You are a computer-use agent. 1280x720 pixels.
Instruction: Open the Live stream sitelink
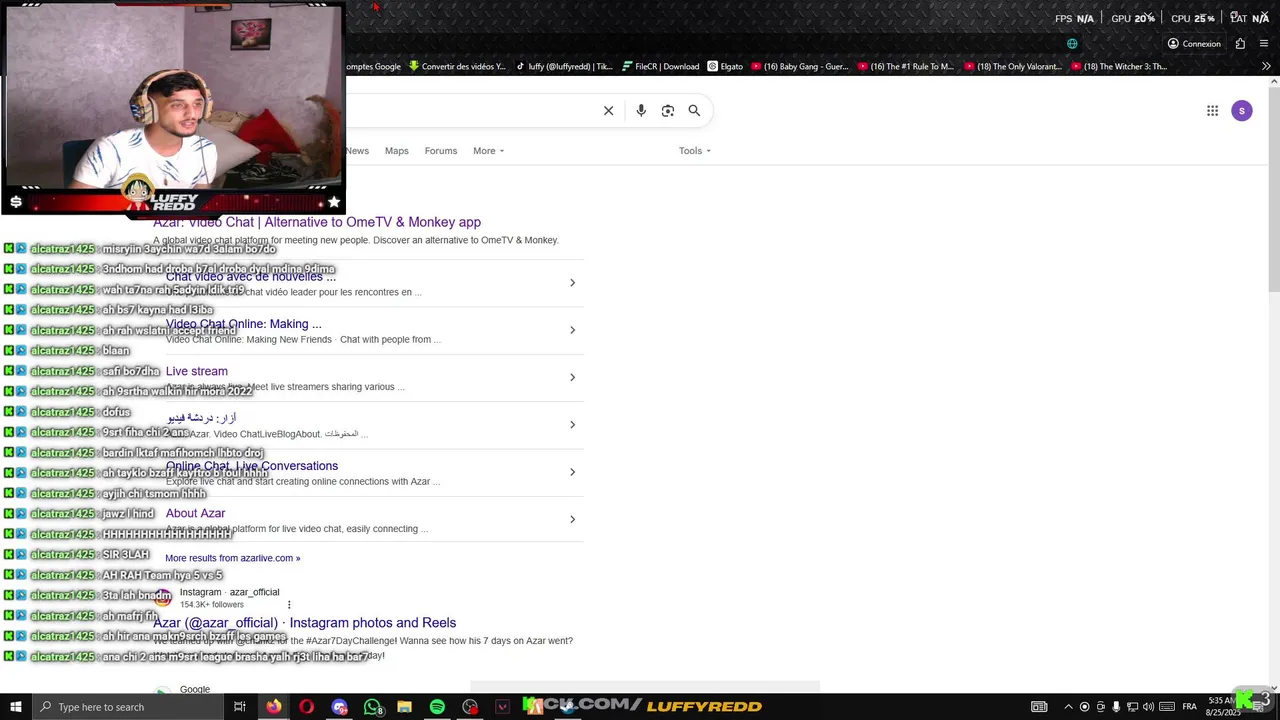point(197,371)
